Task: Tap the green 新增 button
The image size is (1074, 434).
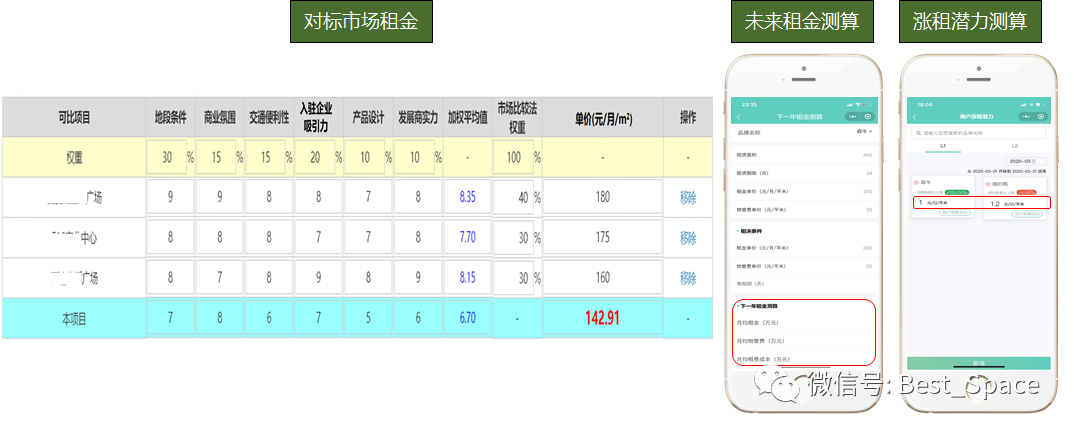Action: 979,363
